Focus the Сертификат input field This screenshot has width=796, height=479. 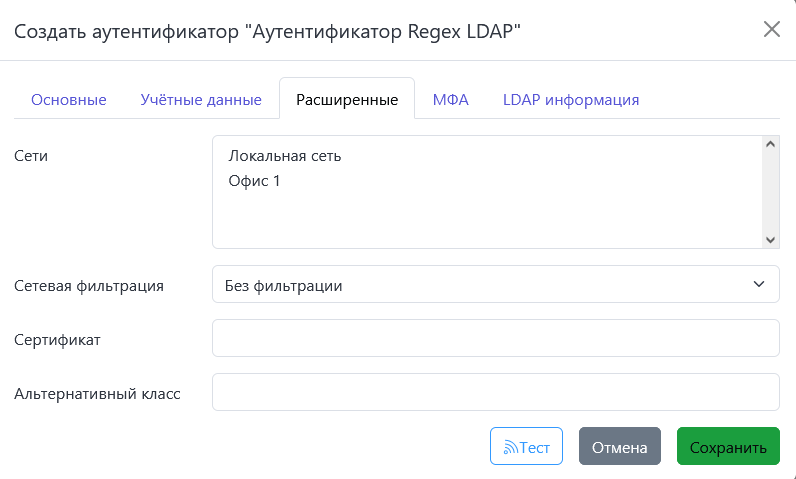click(x=495, y=338)
